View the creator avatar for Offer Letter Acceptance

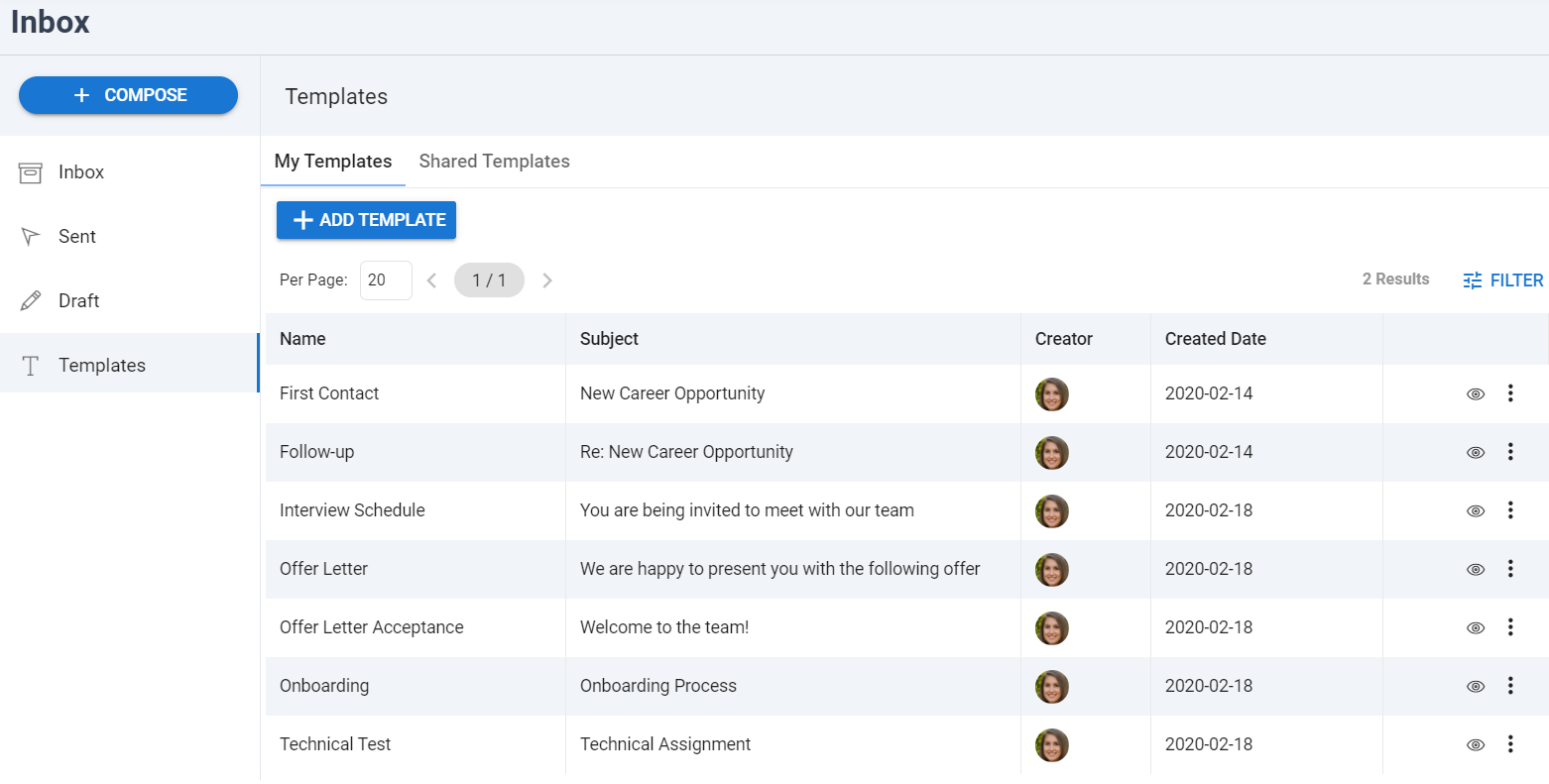[1051, 627]
